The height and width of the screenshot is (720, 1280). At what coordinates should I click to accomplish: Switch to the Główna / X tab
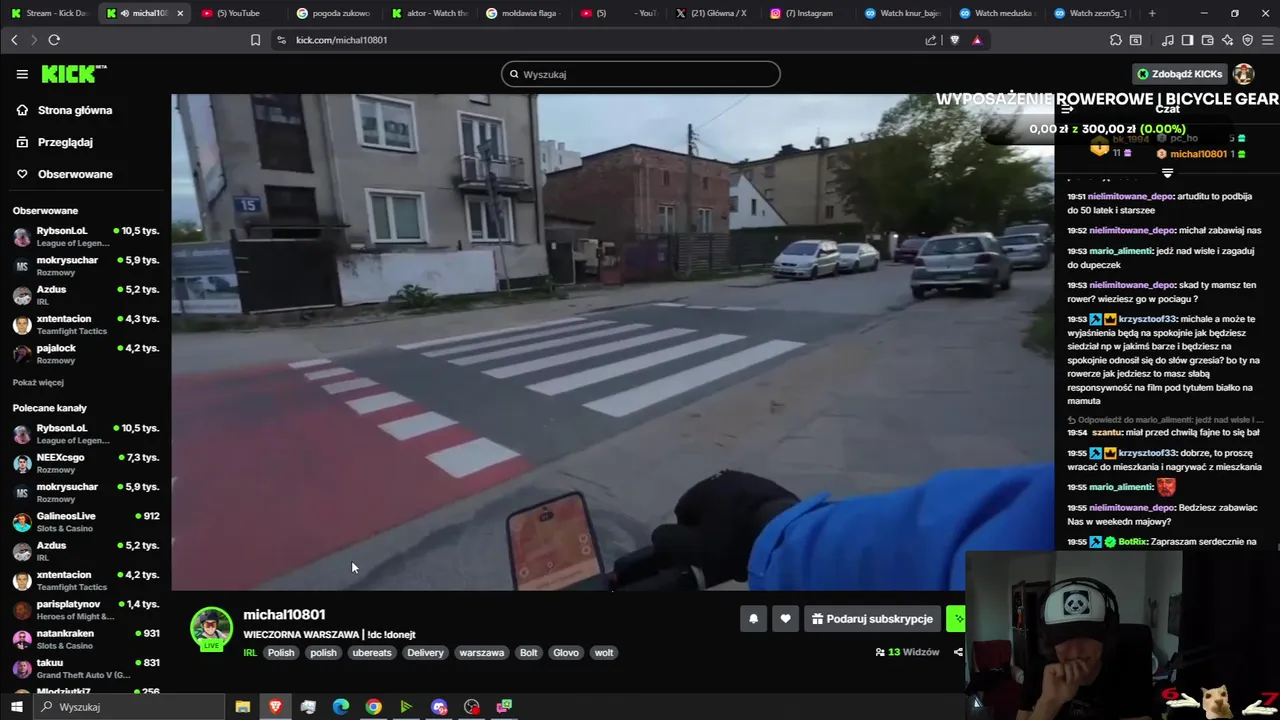tap(712, 13)
